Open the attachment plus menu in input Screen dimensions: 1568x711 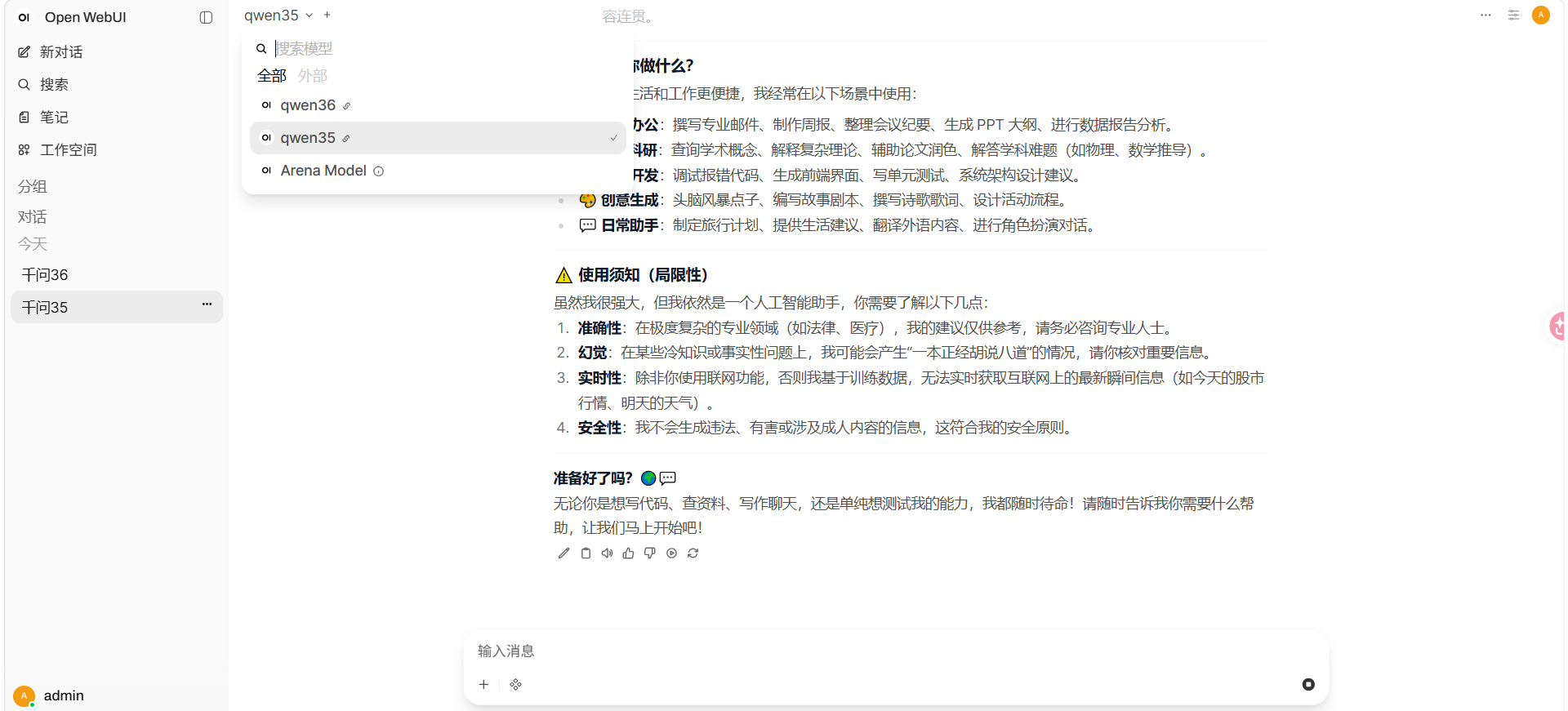pyautogui.click(x=483, y=685)
